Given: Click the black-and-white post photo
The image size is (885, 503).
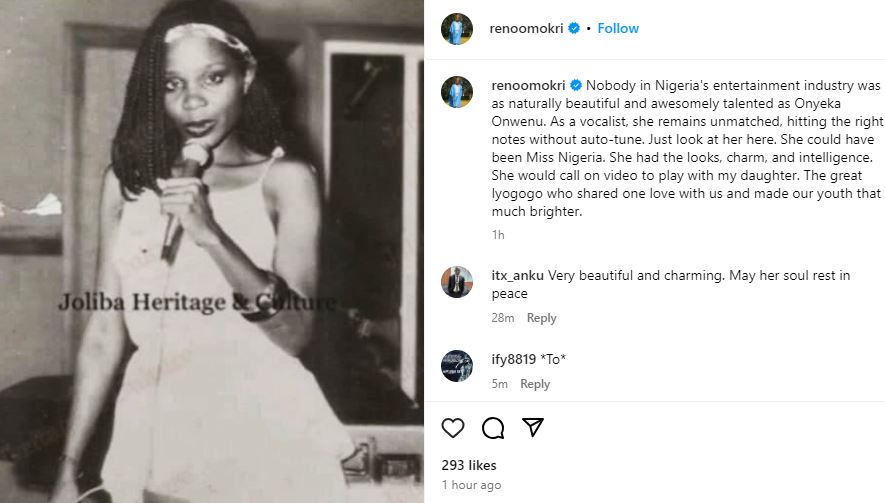Looking at the screenshot, I should click(211, 251).
